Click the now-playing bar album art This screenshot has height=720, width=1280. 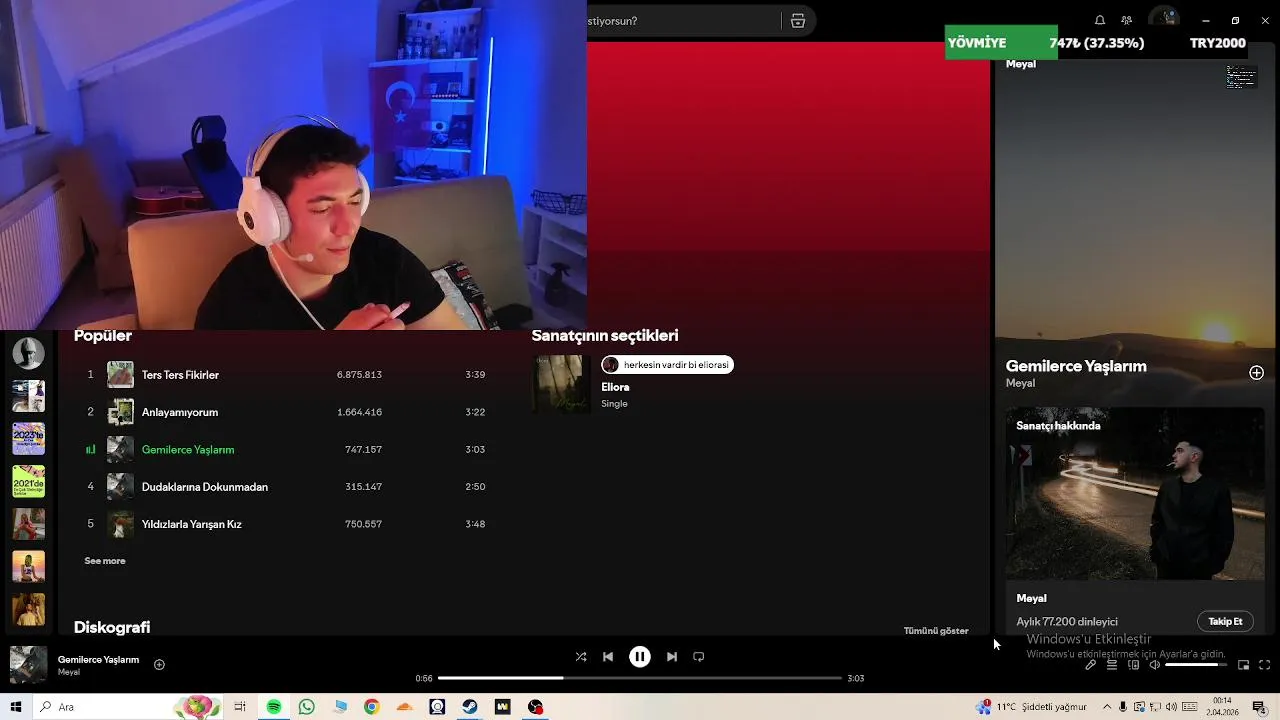coord(28,665)
